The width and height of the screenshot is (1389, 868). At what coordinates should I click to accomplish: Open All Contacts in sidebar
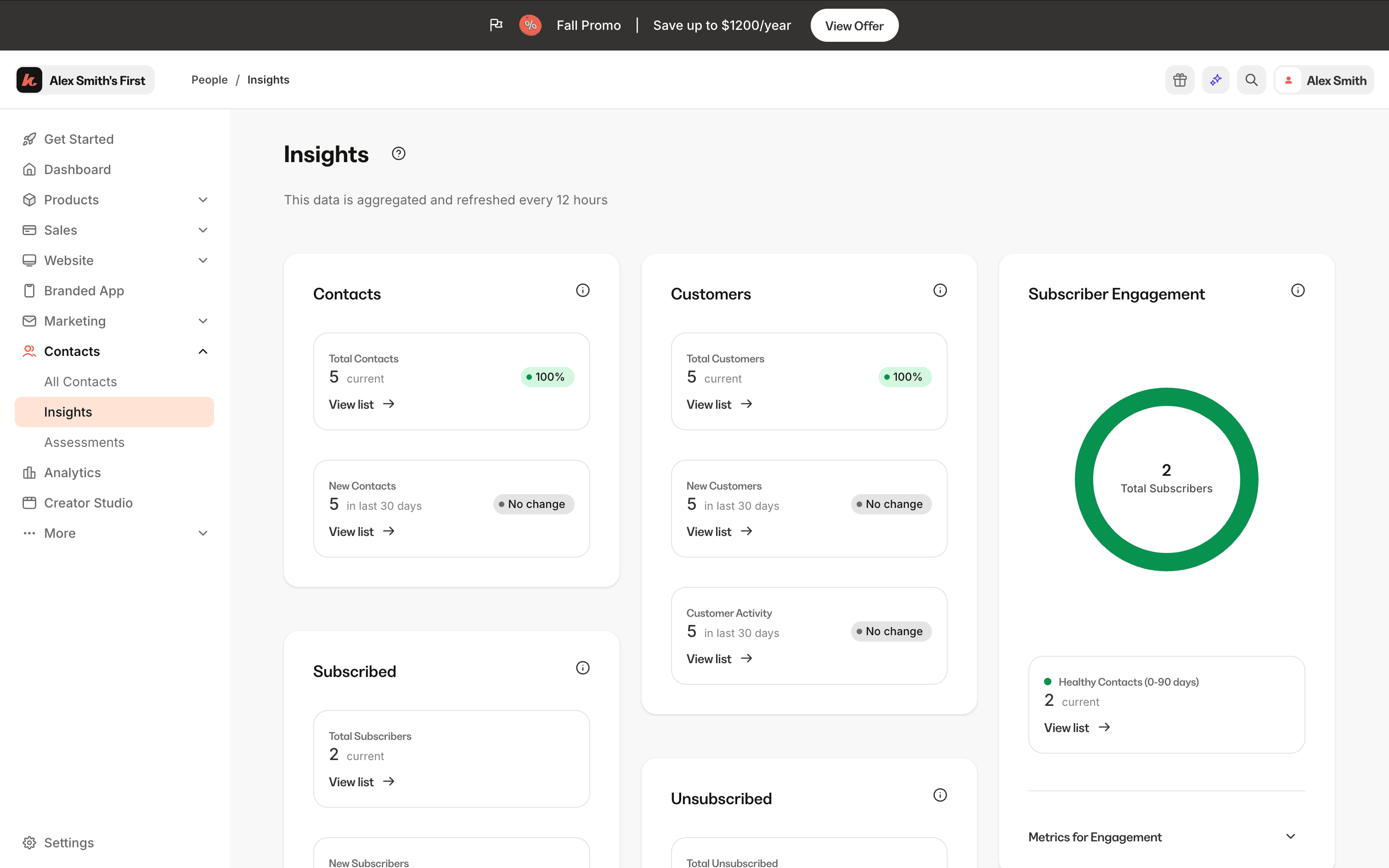(x=80, y=382)
